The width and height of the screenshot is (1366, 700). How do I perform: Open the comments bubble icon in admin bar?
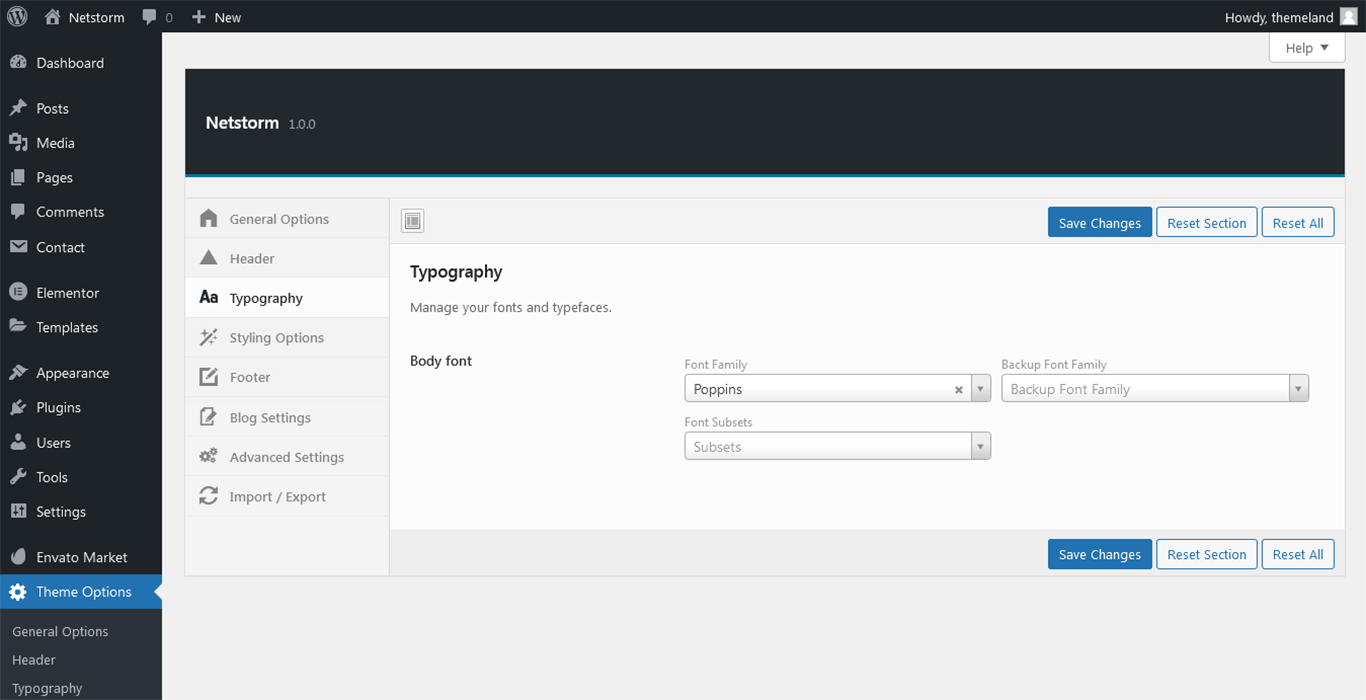tap(150, 17)
